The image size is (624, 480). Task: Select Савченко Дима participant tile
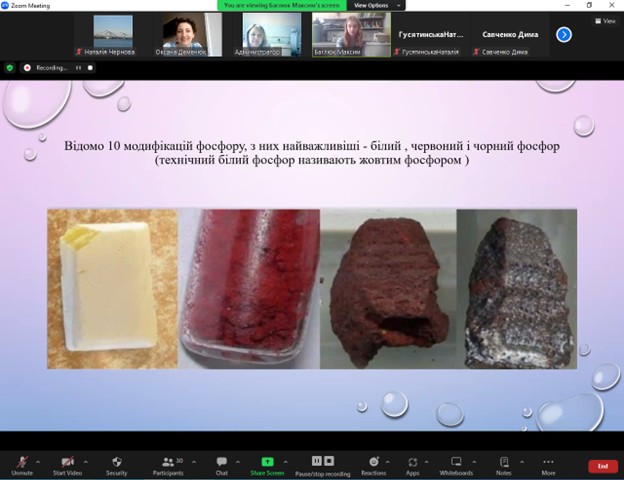(510, 35)
